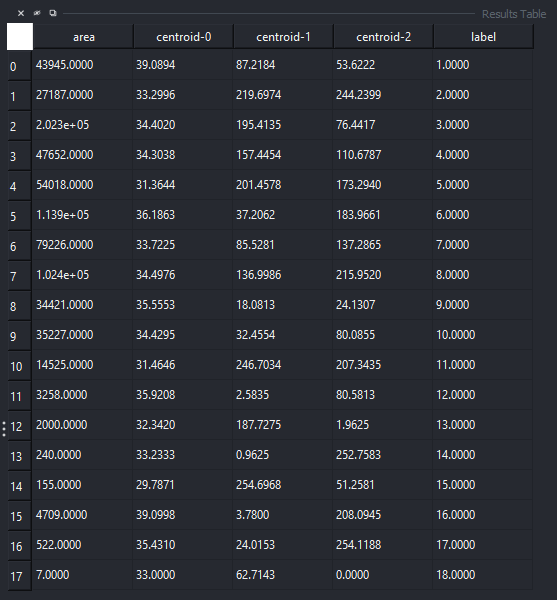The image size is (557, 600).
Task: Click centroid-1 cell 246.7034
Action: [283, 365]
